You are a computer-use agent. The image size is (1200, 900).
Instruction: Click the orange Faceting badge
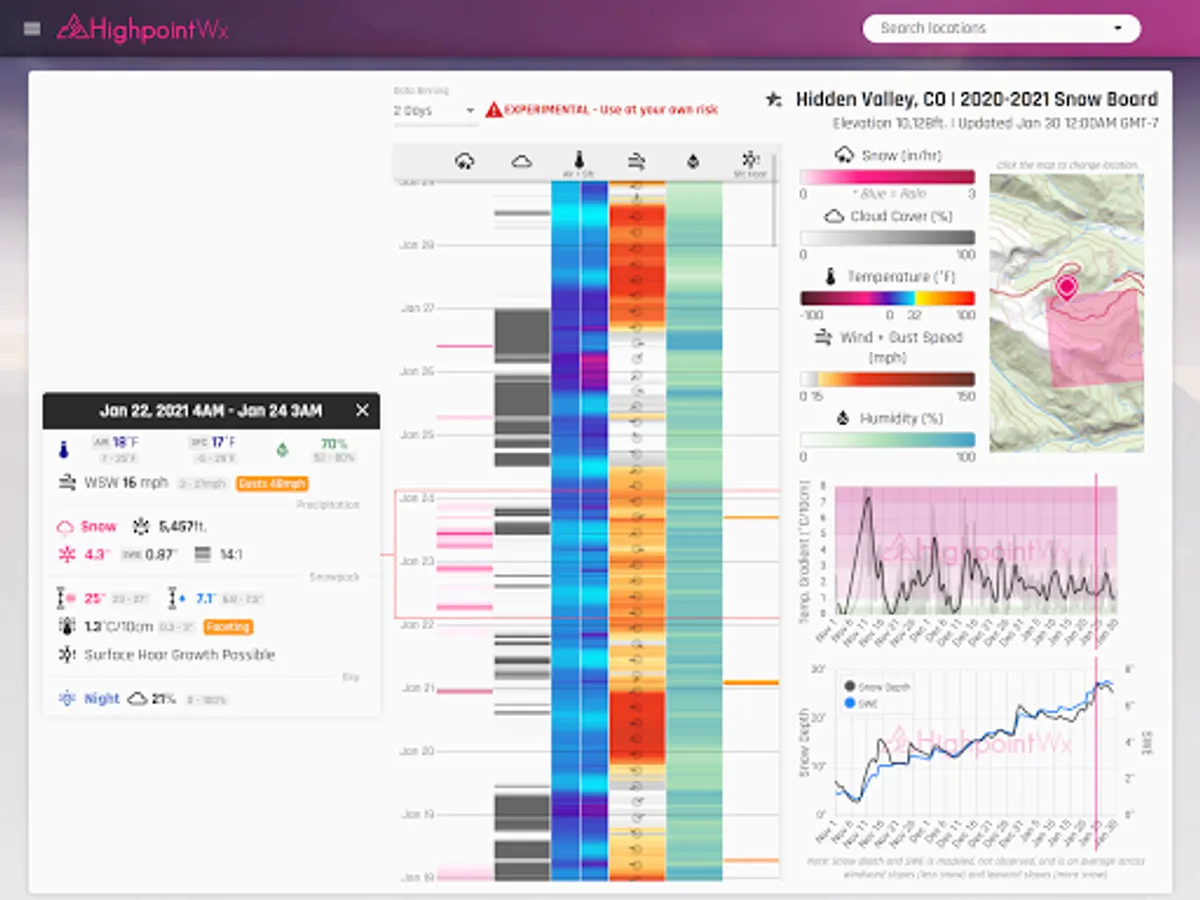pyautogui.click(x=228, y=627)
